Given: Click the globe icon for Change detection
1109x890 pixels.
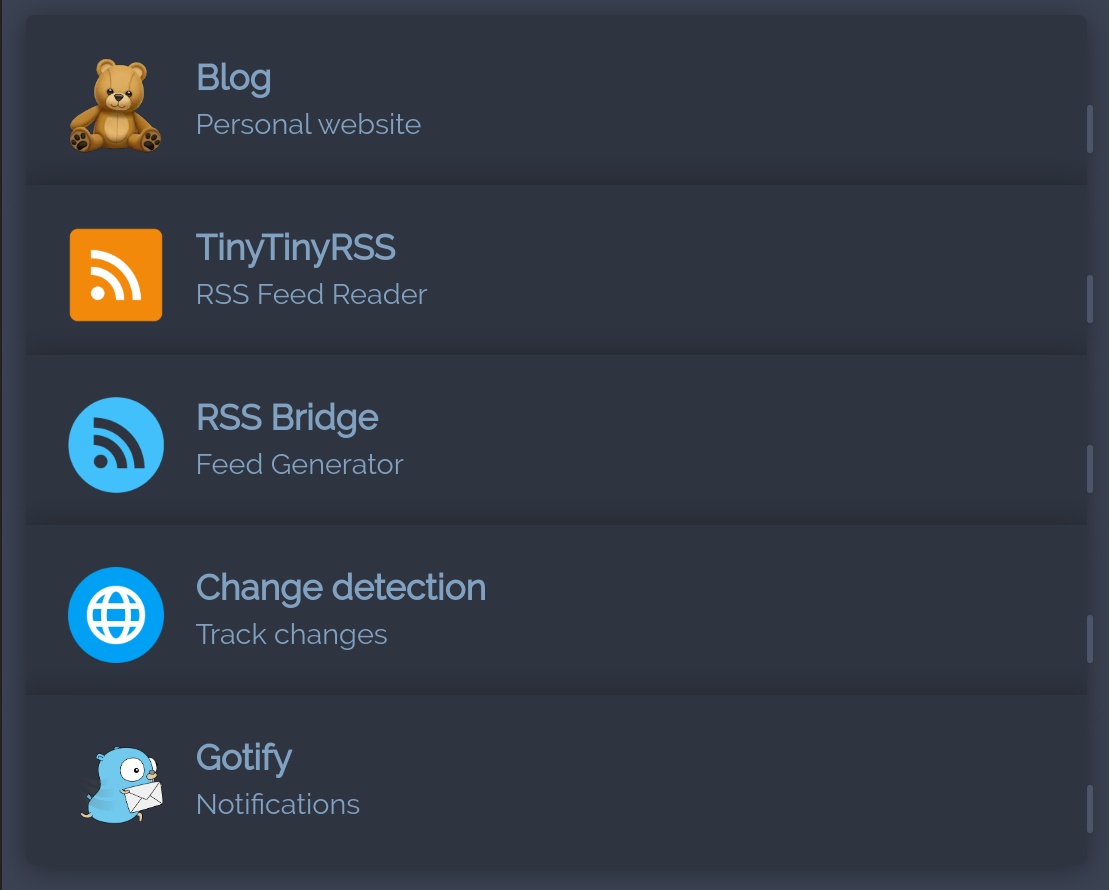Looking at the screenshot, I should [x=116, y=615].
